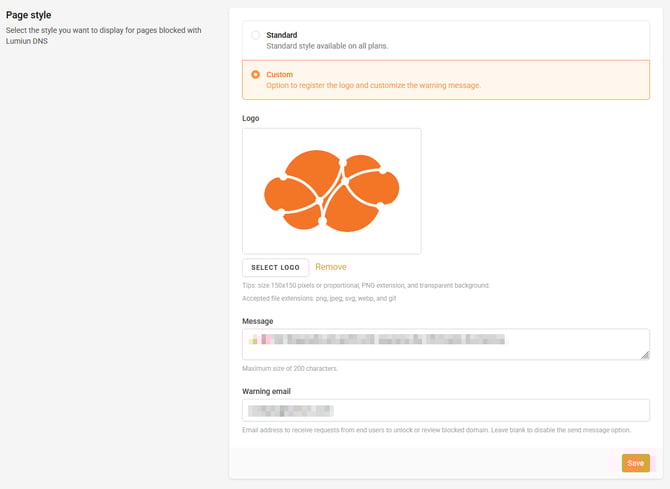
Task: Click the SELECT LOGO button
Action: (x=275, y=267)
